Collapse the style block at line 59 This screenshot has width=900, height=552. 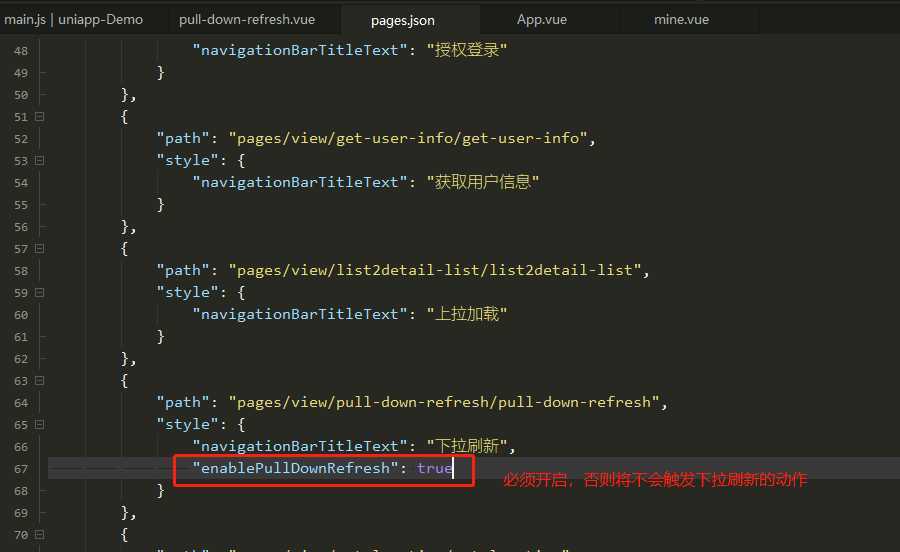pos(40,293)
